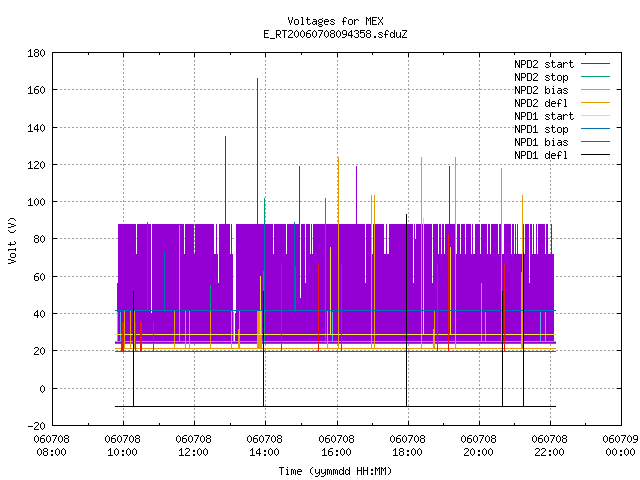Click the 0 y-axis tick label
Viewport: 640px width, 480px height.
[x=42, y=389]
